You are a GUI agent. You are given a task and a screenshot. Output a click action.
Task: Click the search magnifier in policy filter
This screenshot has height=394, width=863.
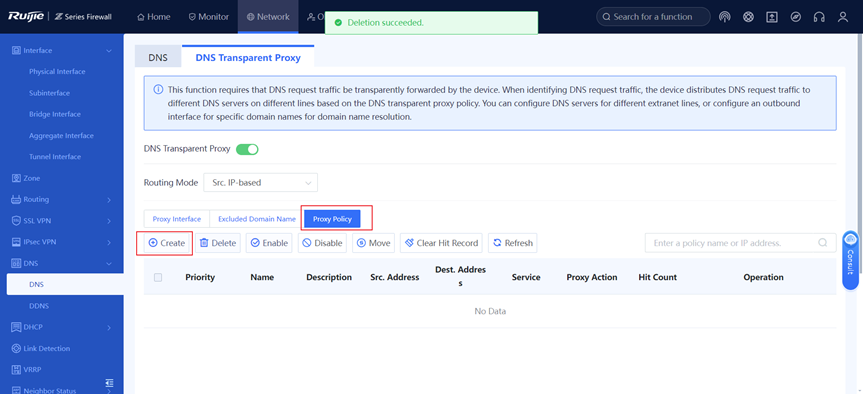823,243
